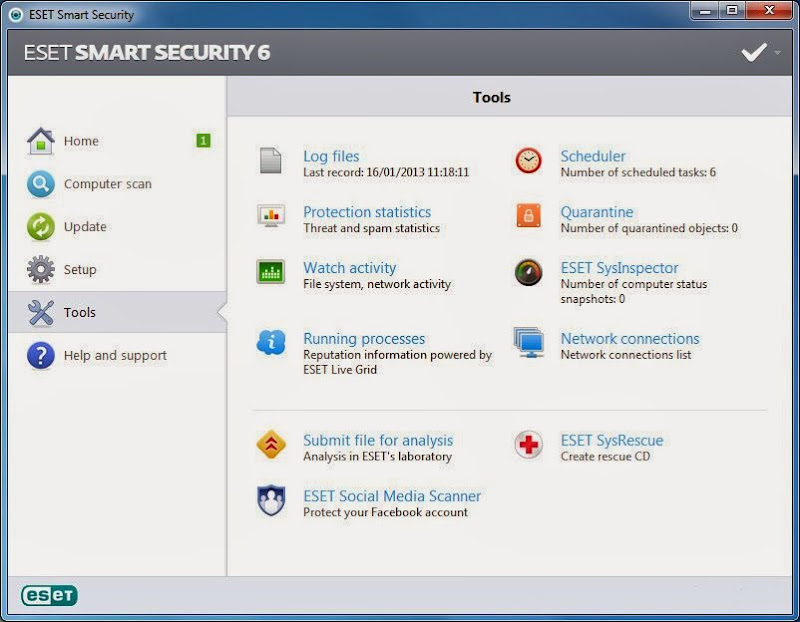Image resolution: width=800 pixels, height=622 pixels.
Task: Launch the ESET SysInspector link
Action: click(x=619, y=267)
